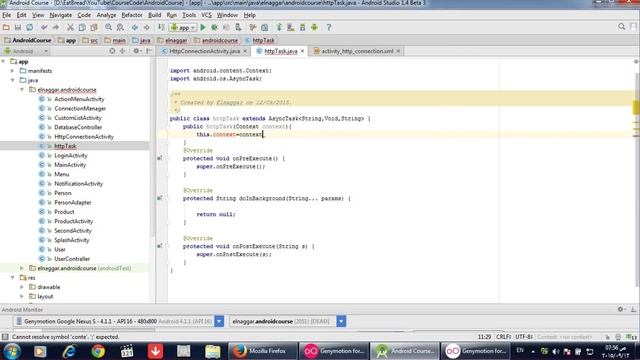Click the elnaggar breadcrumb

pyautogui.click(x=172, y=40)
